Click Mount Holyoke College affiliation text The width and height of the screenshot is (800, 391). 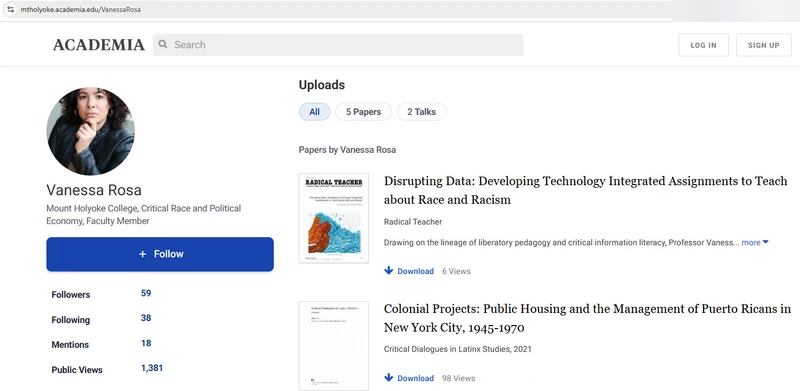coord(143,214)
